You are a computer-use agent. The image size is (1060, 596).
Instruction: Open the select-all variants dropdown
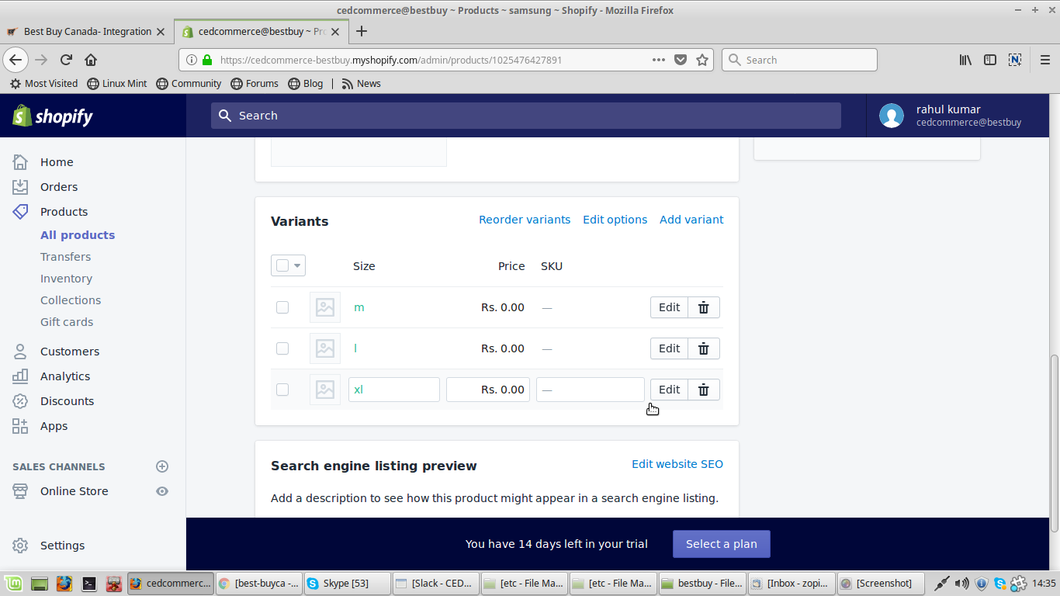coord(297,266)
